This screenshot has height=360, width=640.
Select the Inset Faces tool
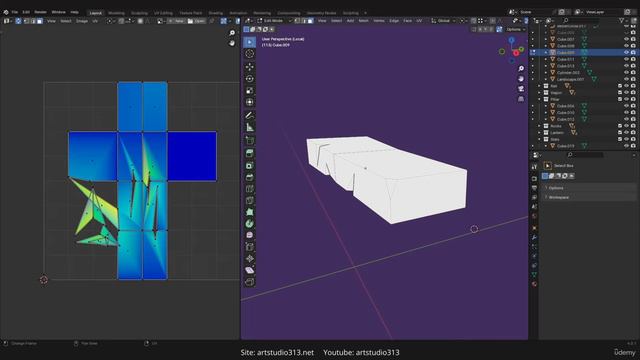coord(250,165)
